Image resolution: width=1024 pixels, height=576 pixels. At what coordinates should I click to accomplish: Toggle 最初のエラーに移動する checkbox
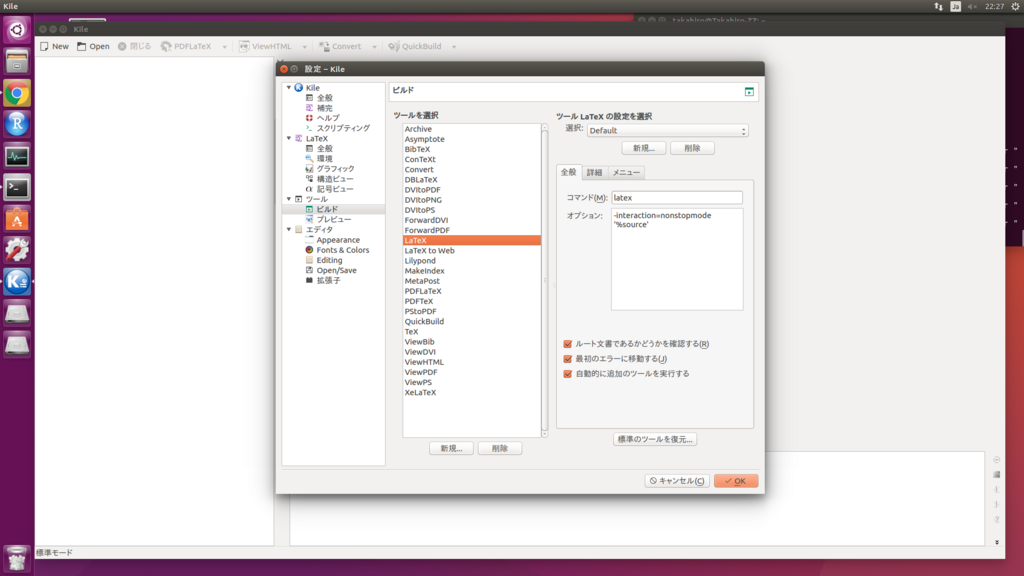point(568,359)
